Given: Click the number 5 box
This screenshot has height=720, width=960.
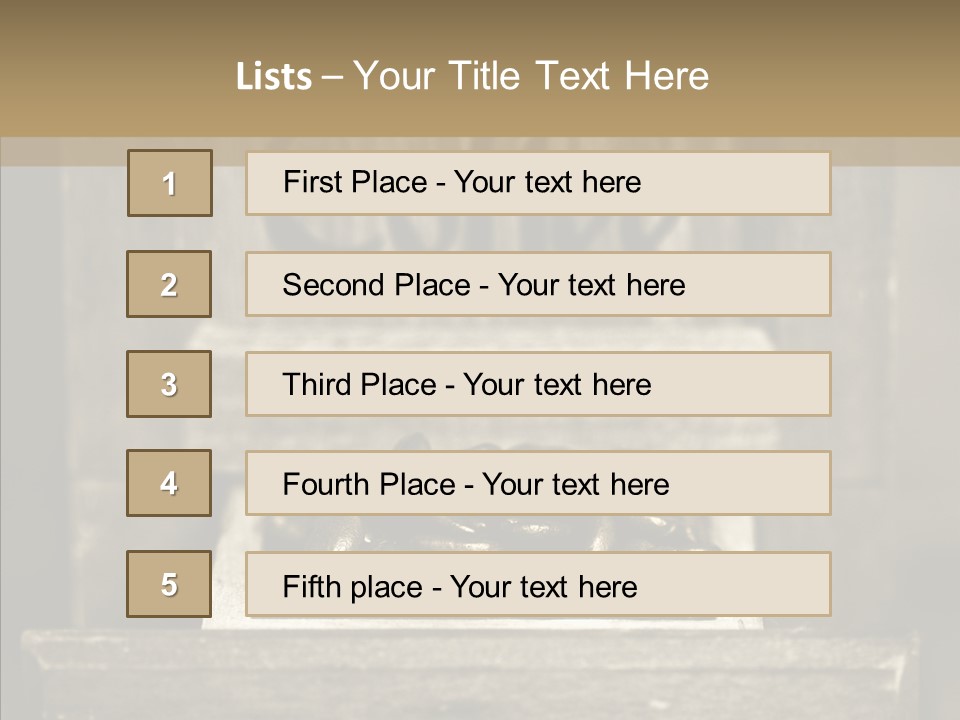Looking at the screenshot, I should click(x=169, y=584).
